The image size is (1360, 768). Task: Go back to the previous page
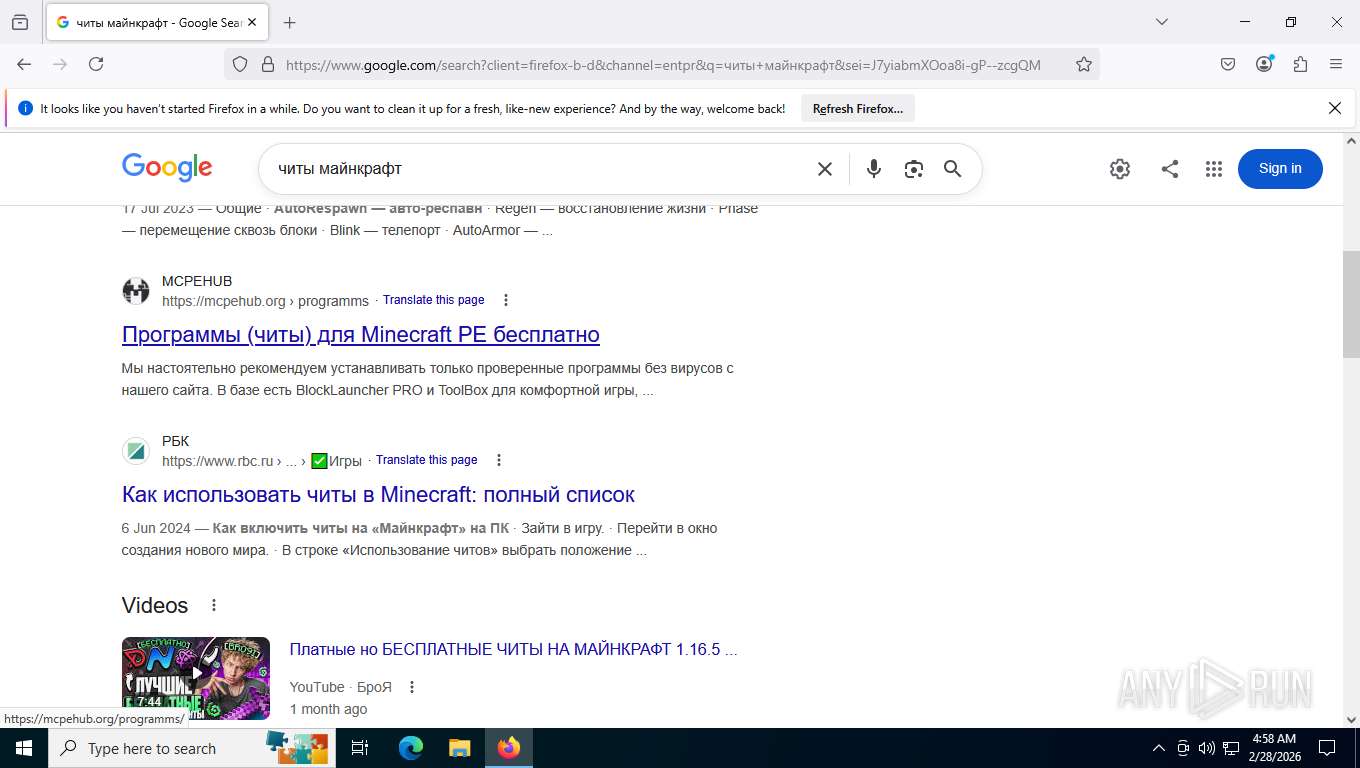24,64
